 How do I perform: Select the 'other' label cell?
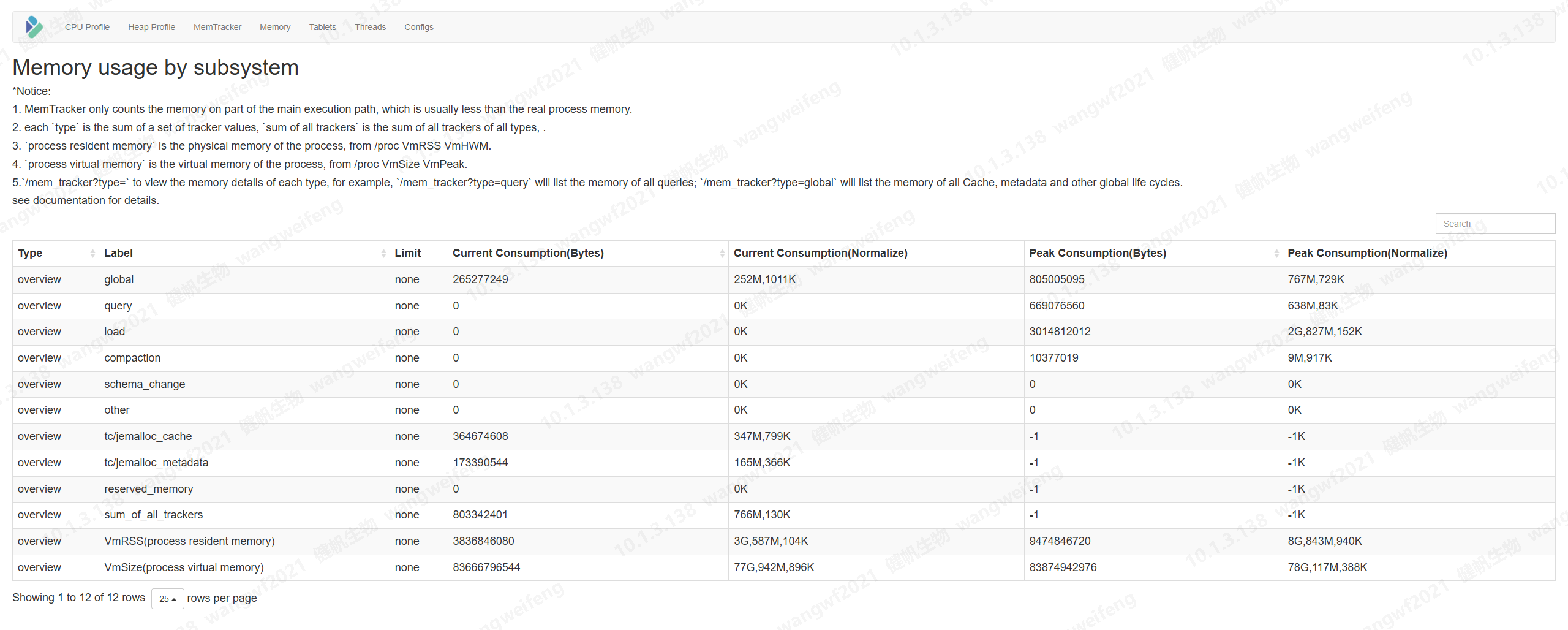pyautogui.click(x=244, y=410)
